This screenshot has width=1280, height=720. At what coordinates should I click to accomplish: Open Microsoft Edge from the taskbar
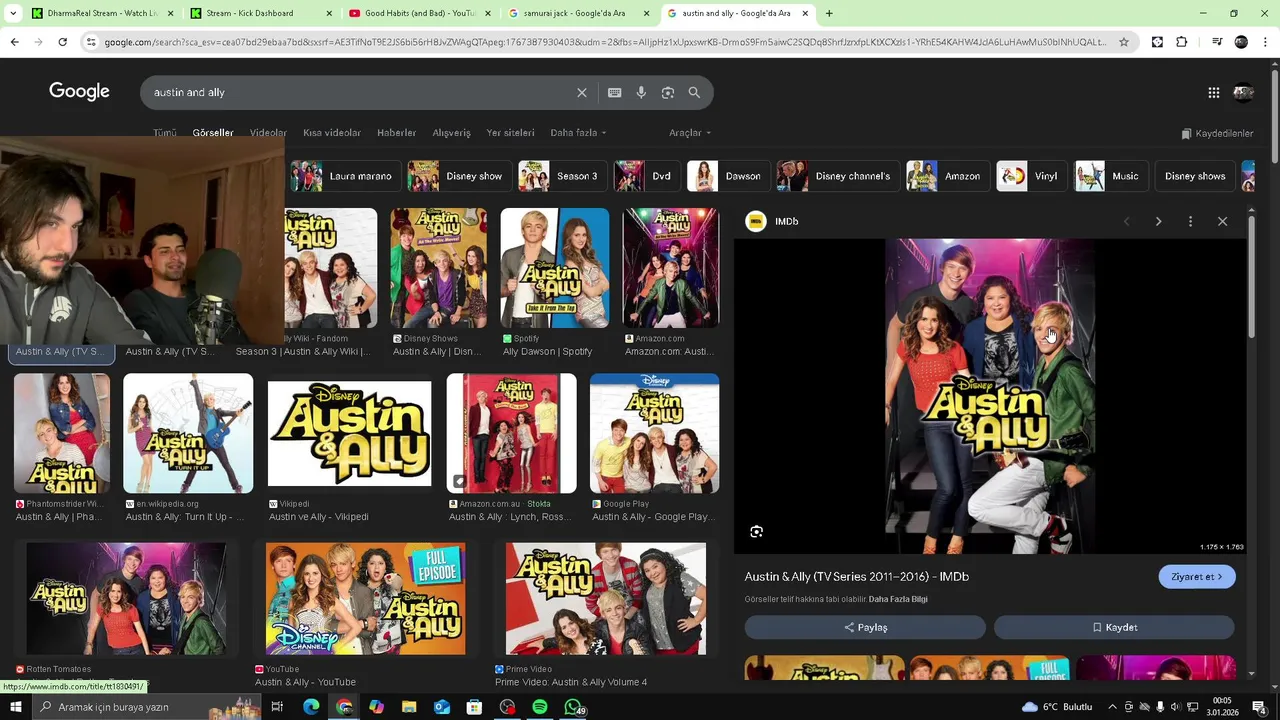311,707
